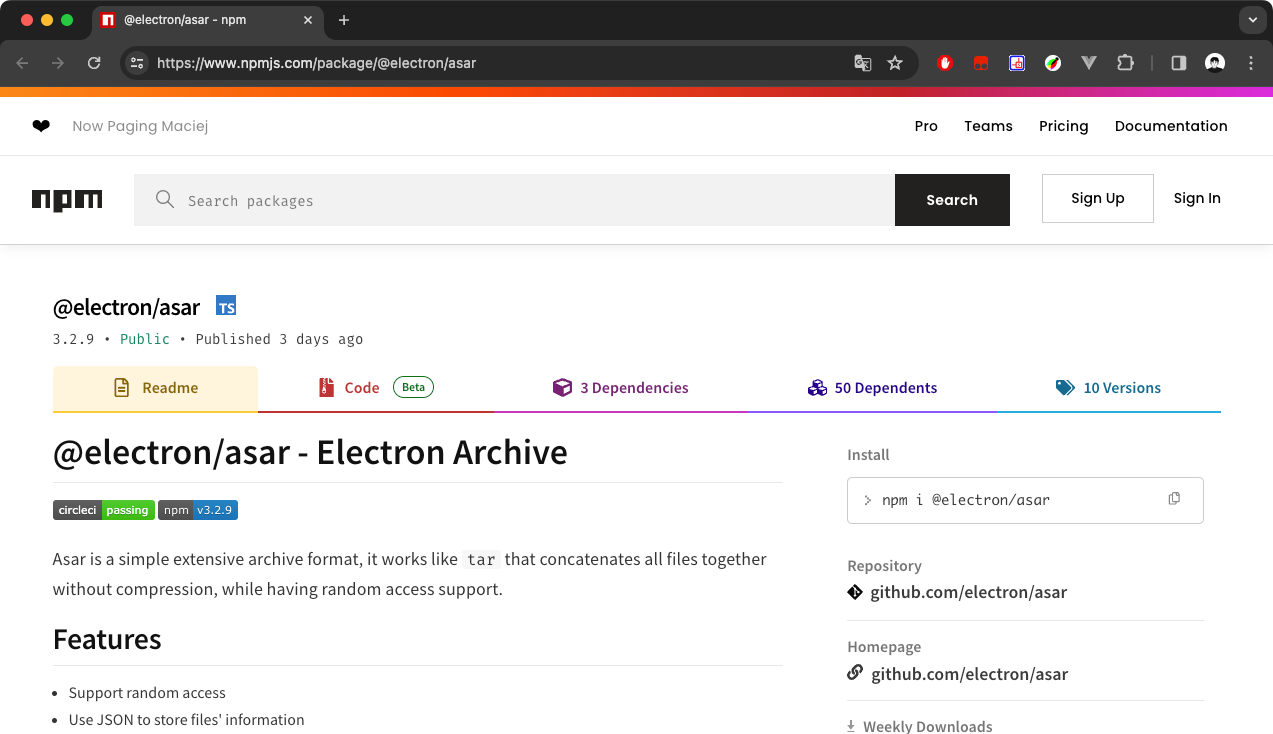Click the git repository diamond icon

[x=855, y=592]
